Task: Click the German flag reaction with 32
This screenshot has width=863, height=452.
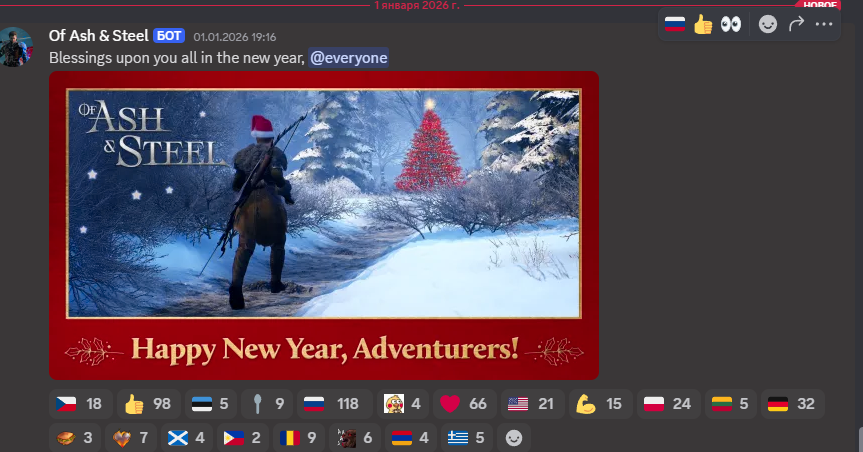Action: tap(793, 404)
